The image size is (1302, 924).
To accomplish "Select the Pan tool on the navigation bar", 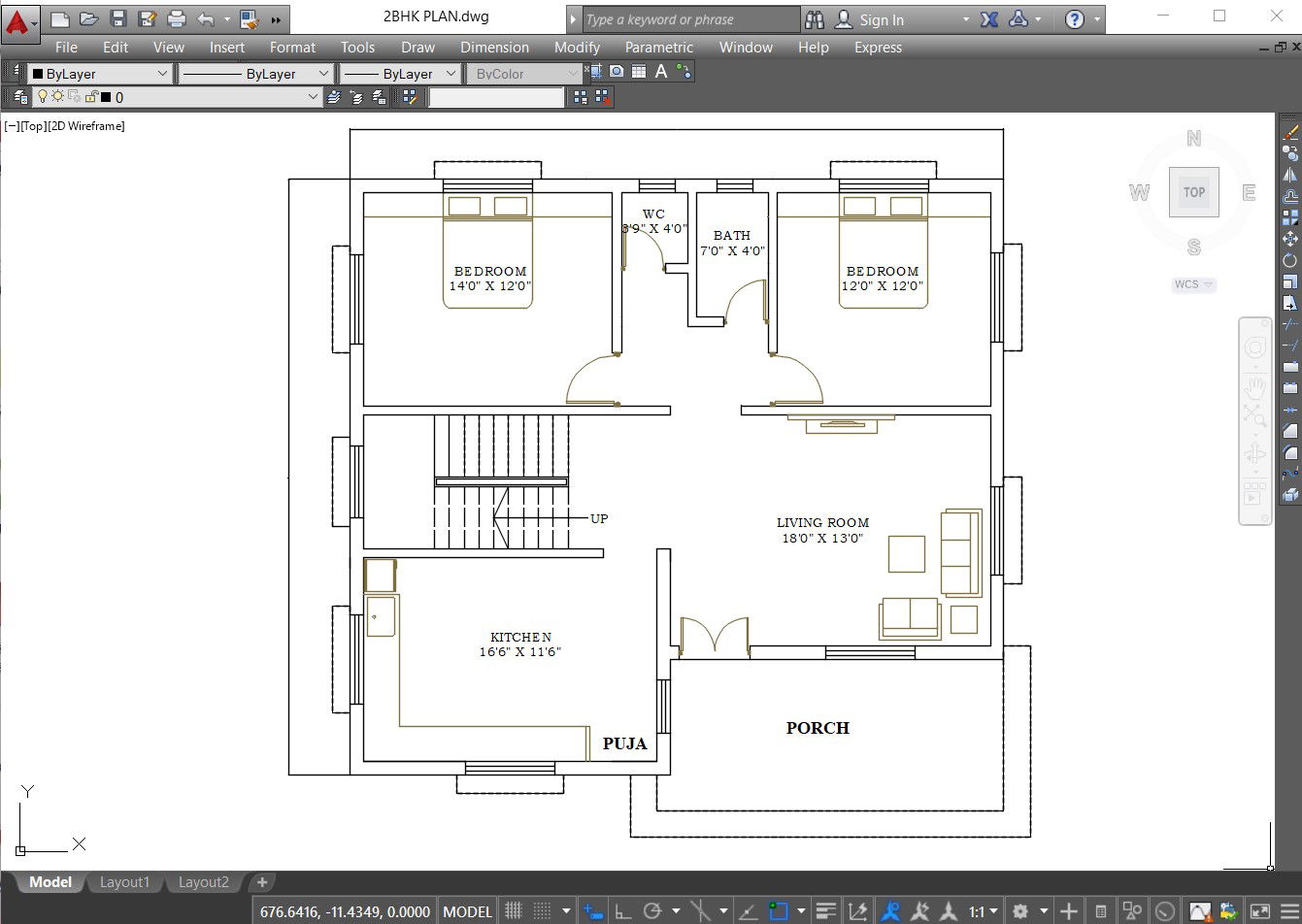I will (x=1254, y=387).
